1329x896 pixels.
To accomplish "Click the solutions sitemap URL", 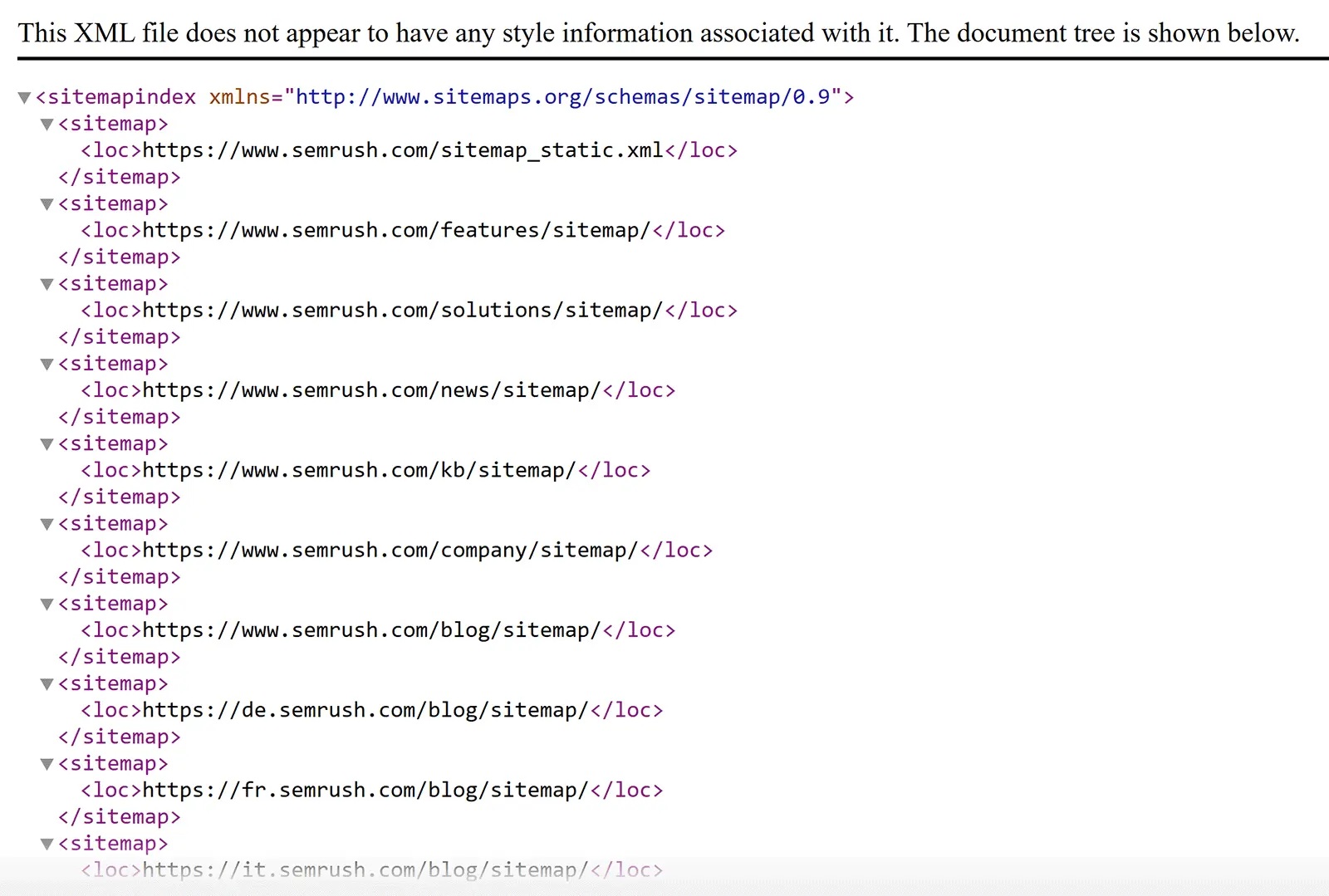I will [x=400, y=310].
